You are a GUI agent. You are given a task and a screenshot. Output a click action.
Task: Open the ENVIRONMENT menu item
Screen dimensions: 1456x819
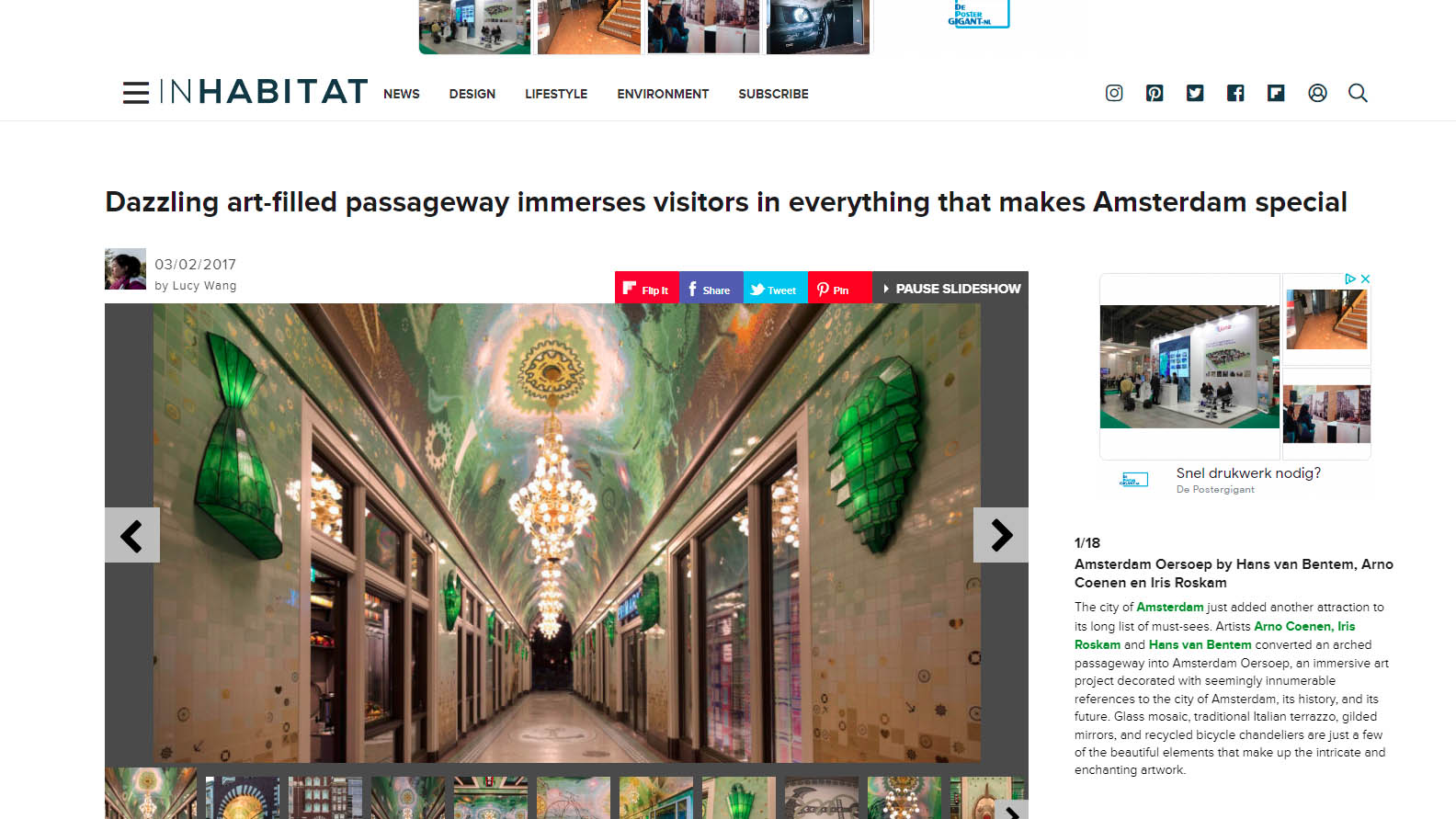[x=663, y=94]
